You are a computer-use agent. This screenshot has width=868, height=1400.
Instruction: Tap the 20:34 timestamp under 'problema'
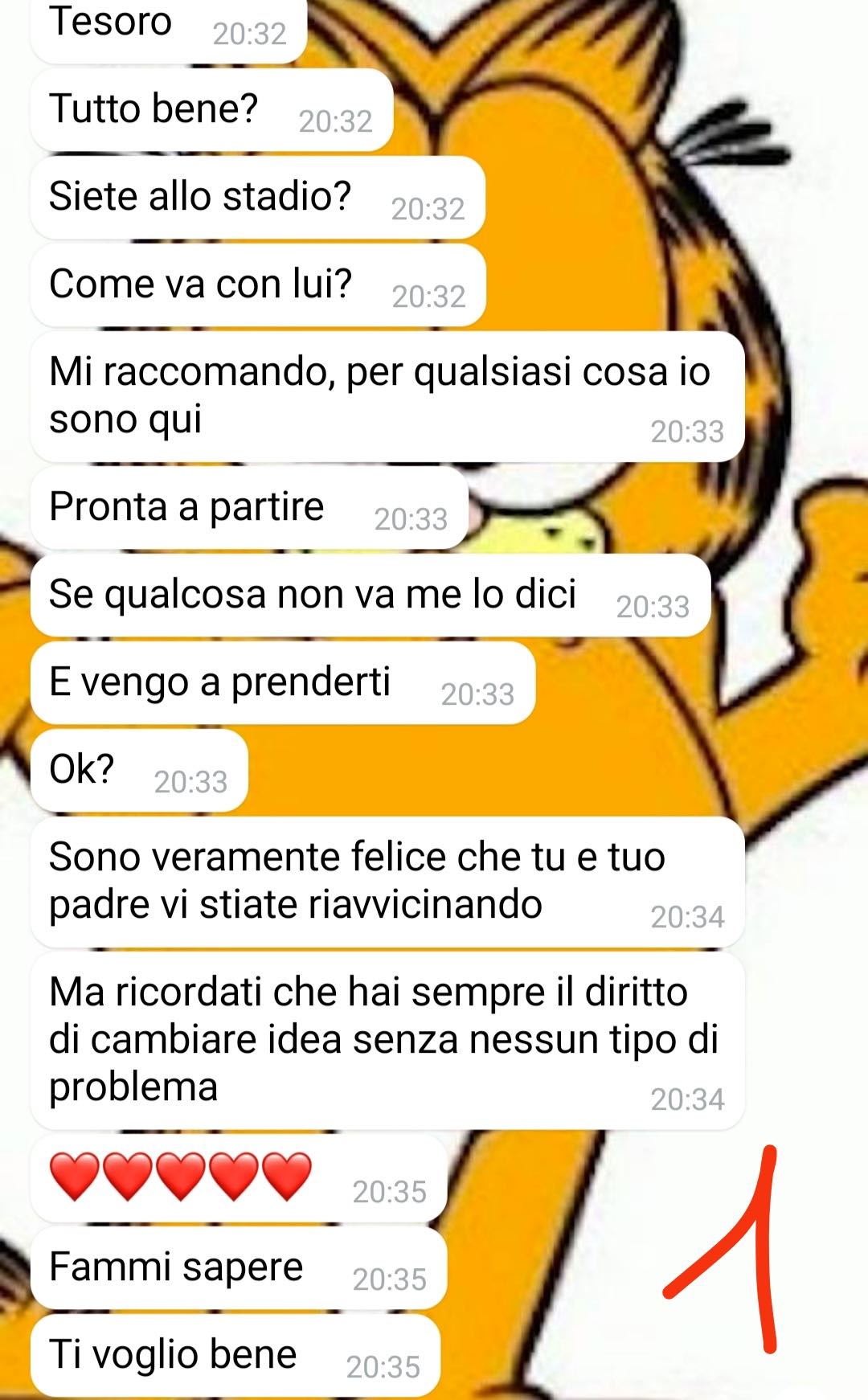click(x=687, y=1099)
